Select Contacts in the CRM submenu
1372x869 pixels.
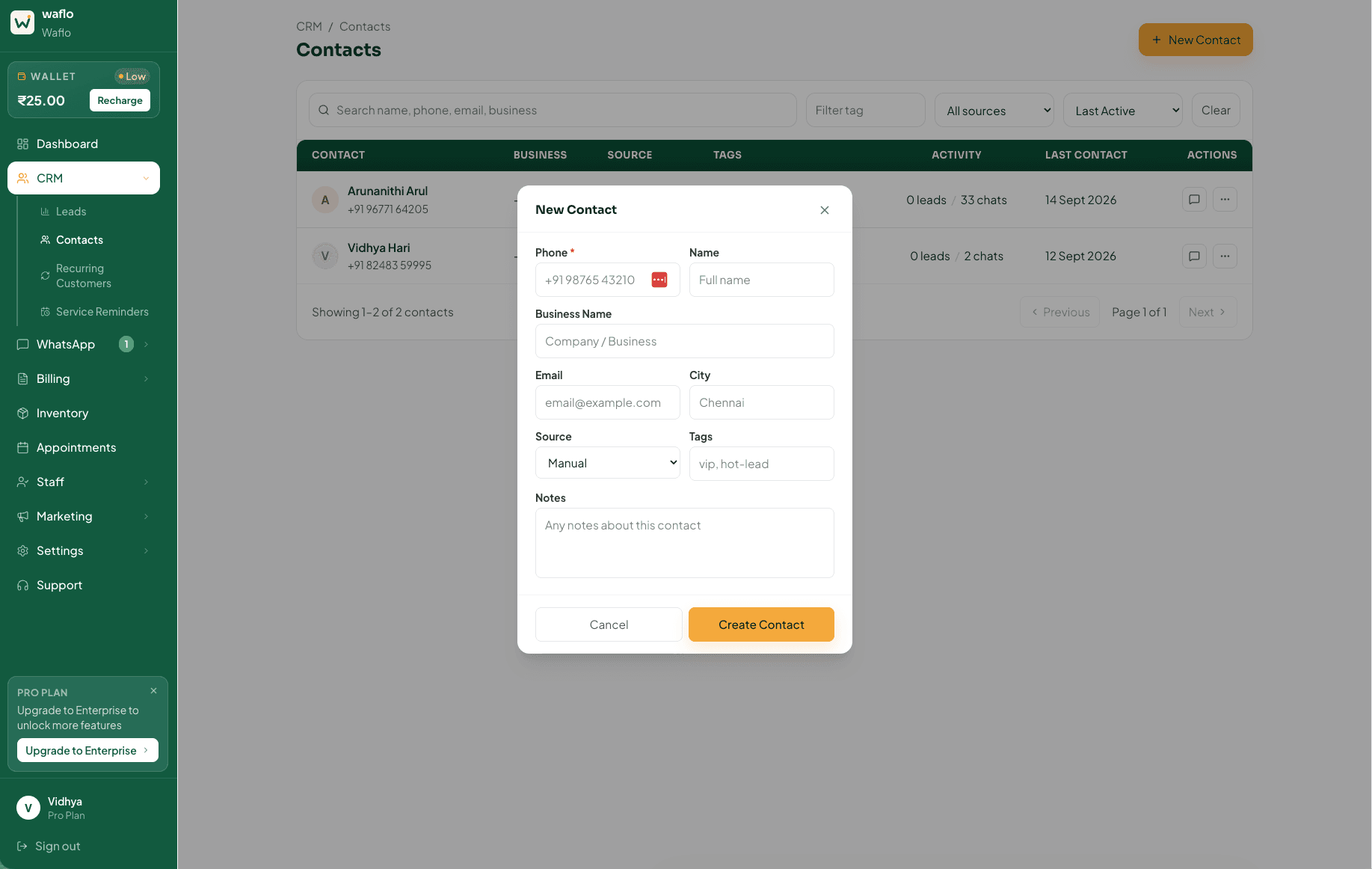[x=79, y=240]
